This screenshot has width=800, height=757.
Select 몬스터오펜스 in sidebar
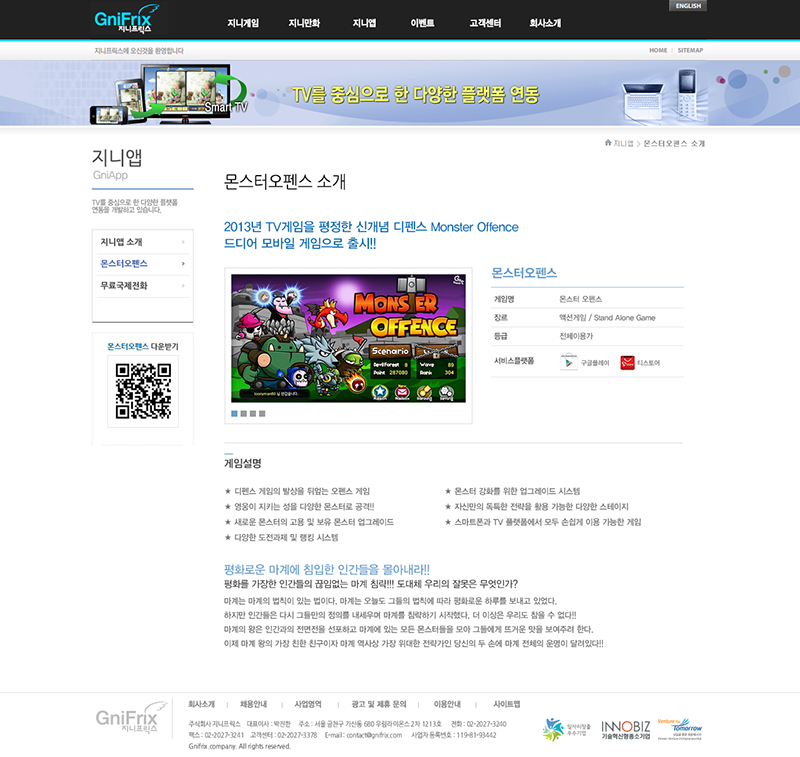124,263
